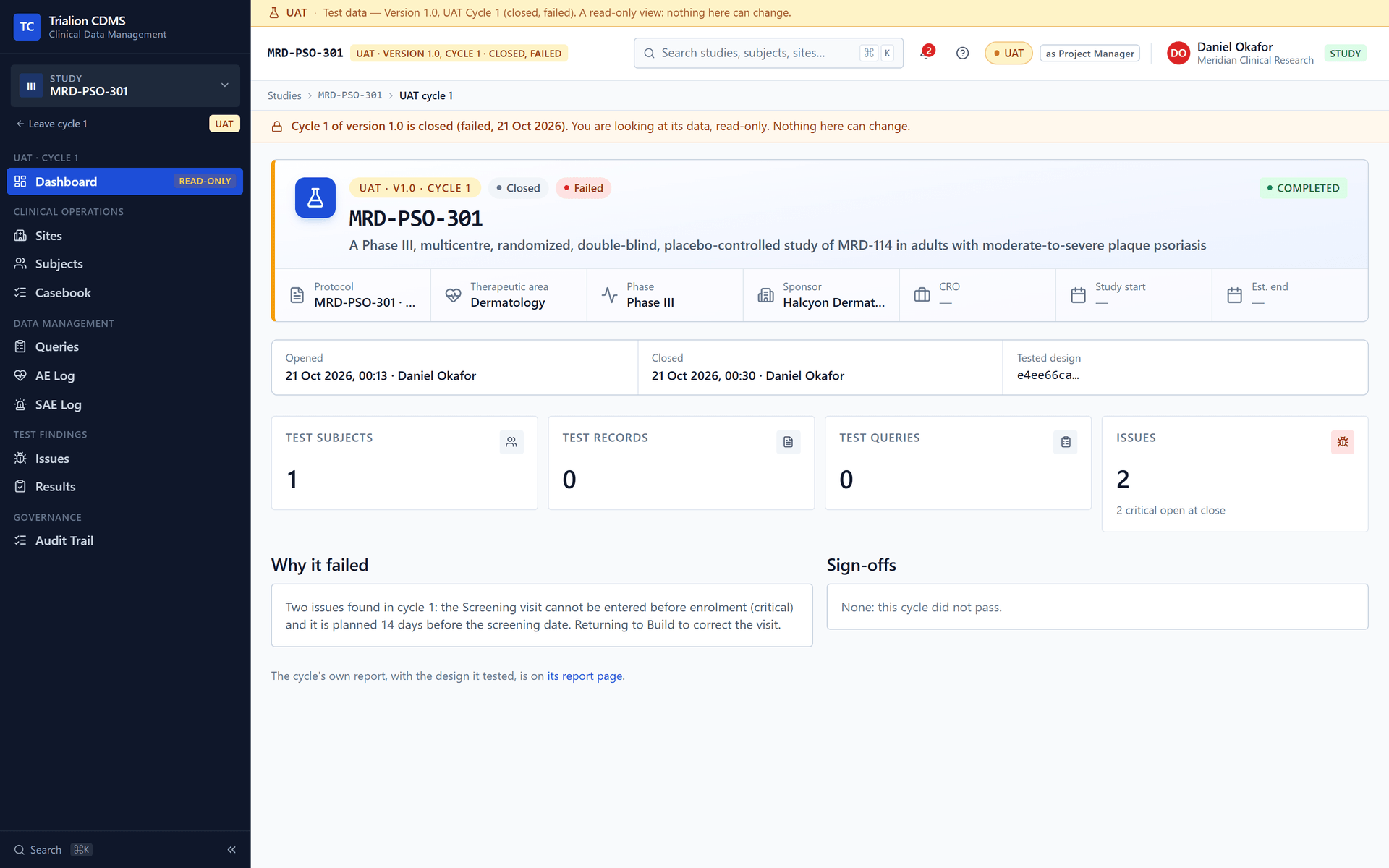Viewport: 1389px width, 868px height.
Task: Click the blue flask study icon
Action: [x=315, y=197]
